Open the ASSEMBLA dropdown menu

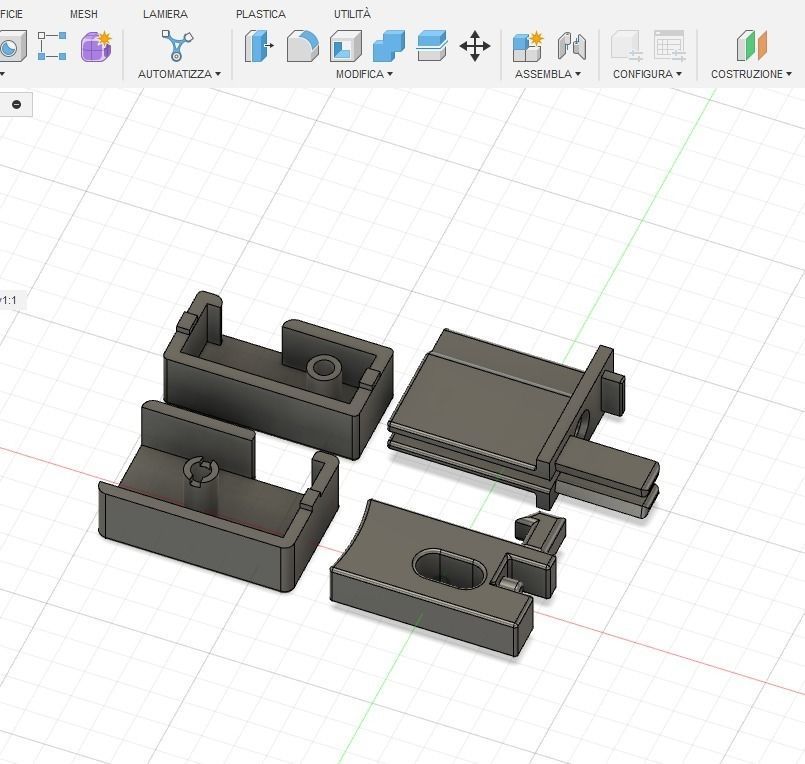click(548, 74)
